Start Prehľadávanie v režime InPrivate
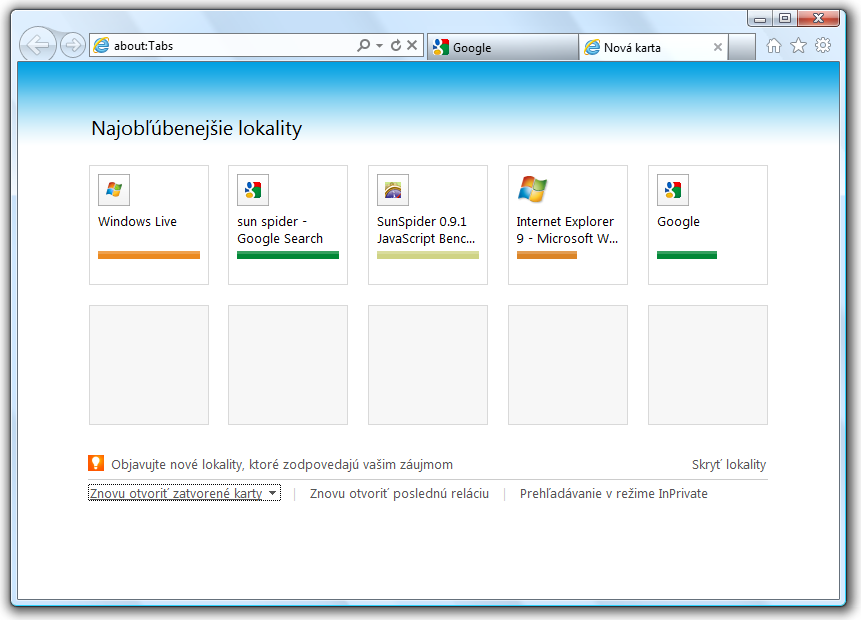861x620 pixels. [613, 494]
